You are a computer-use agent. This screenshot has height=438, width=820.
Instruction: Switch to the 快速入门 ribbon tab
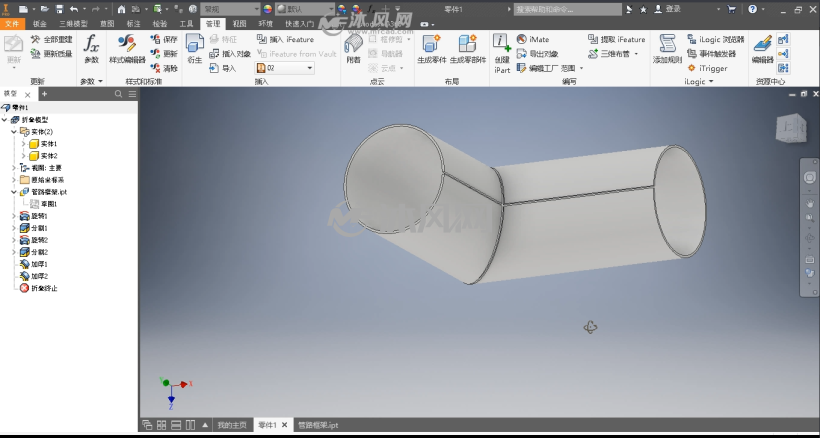(300, 24)
